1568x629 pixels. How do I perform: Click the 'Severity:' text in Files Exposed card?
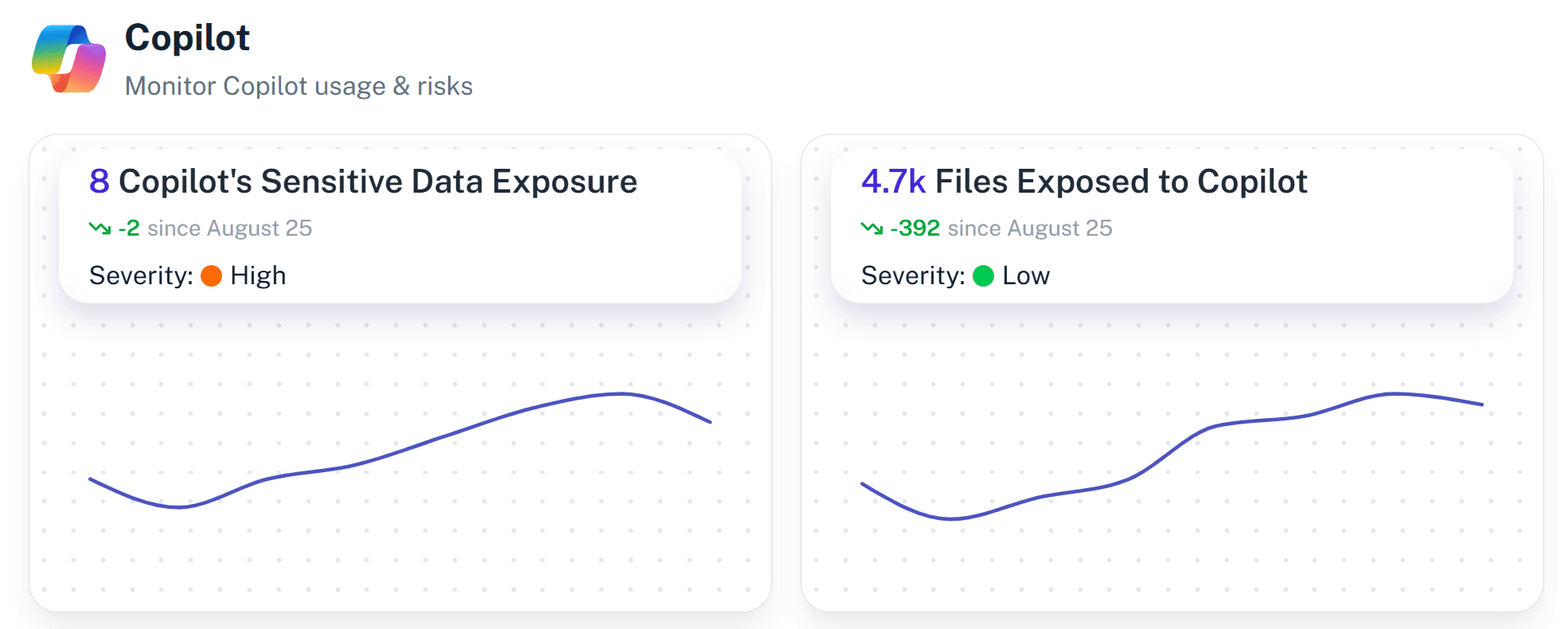[913, 275]
